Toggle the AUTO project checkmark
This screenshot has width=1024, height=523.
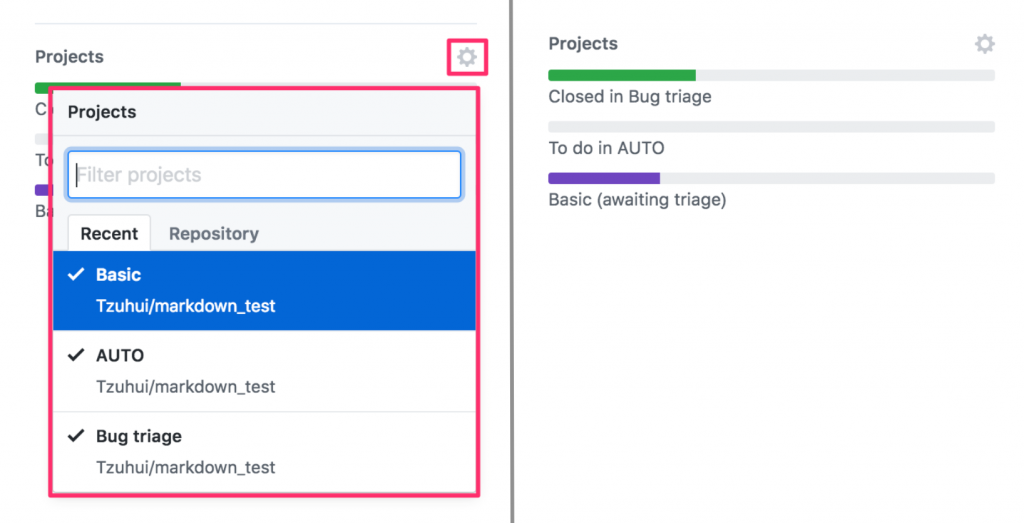[76, 355]
